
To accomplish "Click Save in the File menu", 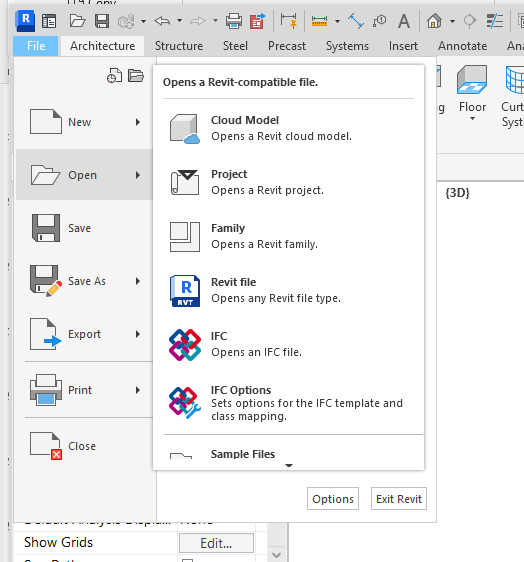I will coord(85,228).
